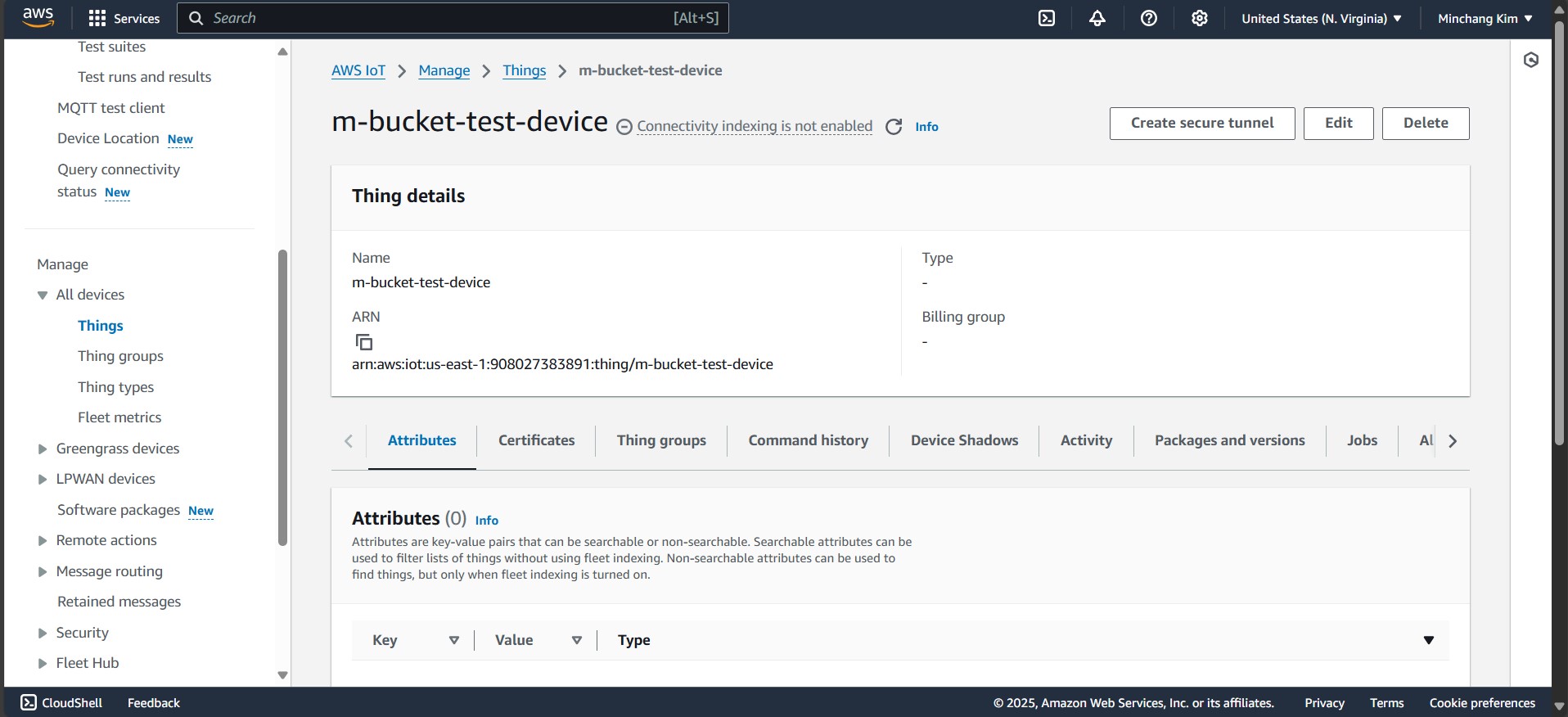Expand the Remote actions section
The width and height of the screenshot is (1568, 717).
click(43, 540)
